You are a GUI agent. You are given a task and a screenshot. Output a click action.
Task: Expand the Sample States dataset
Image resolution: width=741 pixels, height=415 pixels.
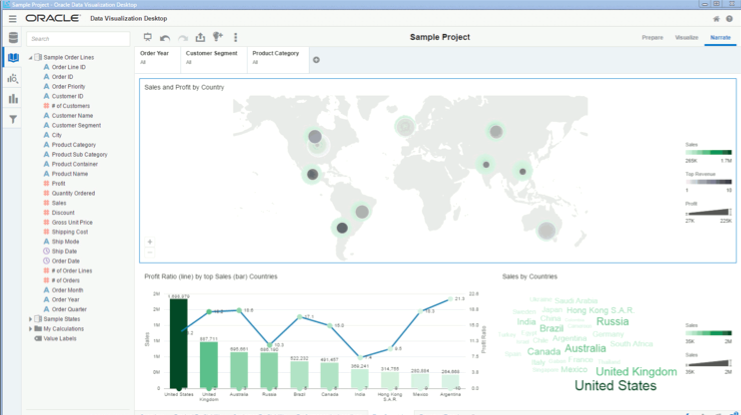click(x=31, y=319)
